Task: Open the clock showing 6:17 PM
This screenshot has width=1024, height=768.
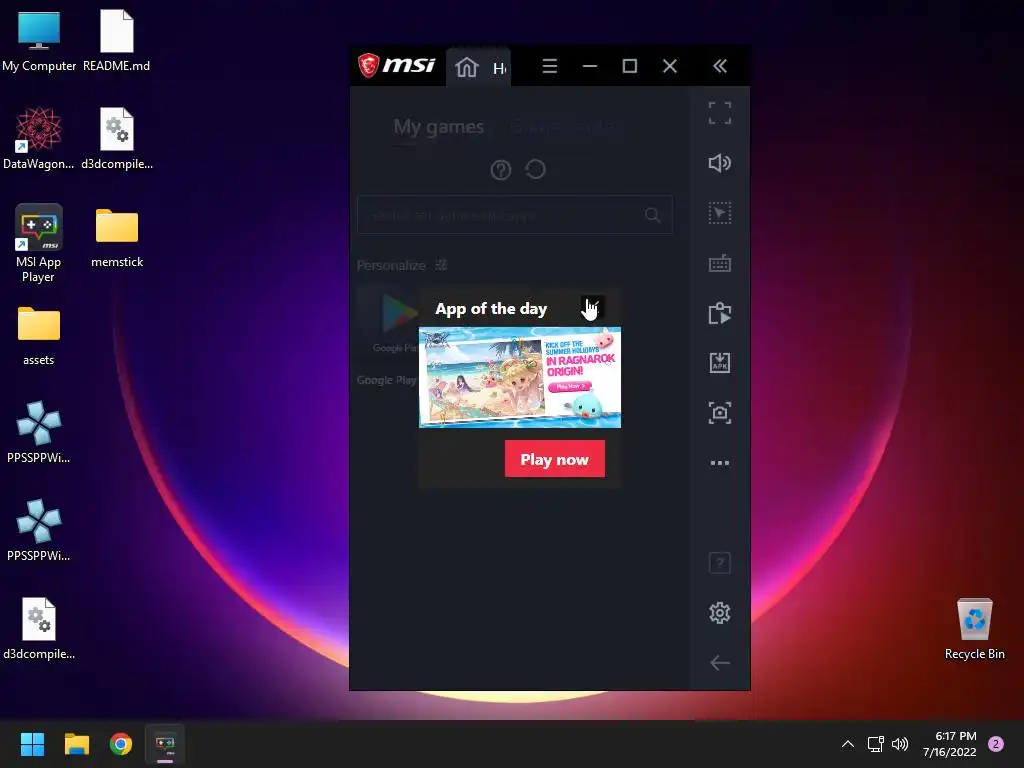Action: click(950, 744)
